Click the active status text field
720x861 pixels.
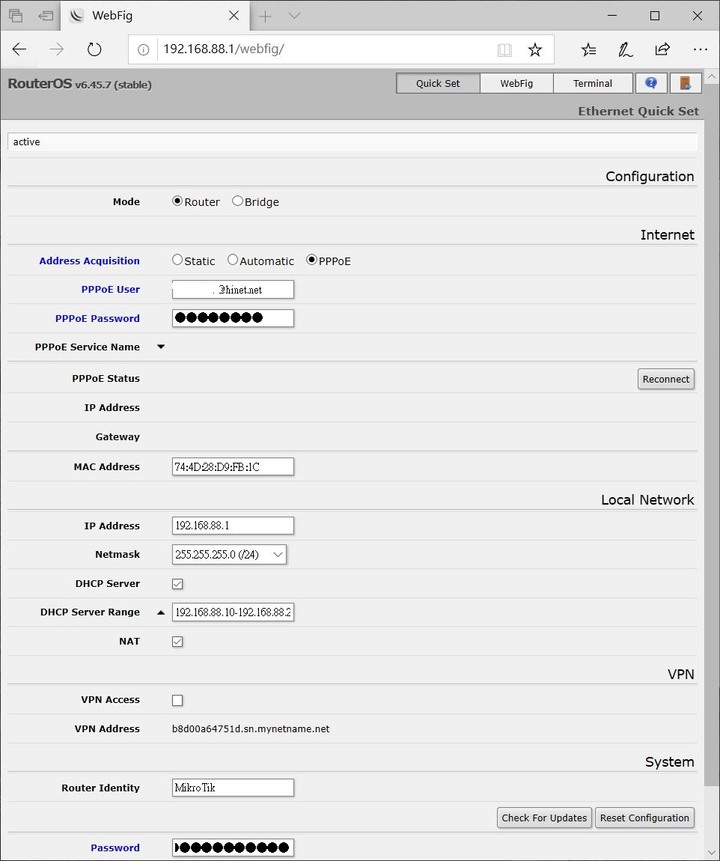[x=353, y=142]
